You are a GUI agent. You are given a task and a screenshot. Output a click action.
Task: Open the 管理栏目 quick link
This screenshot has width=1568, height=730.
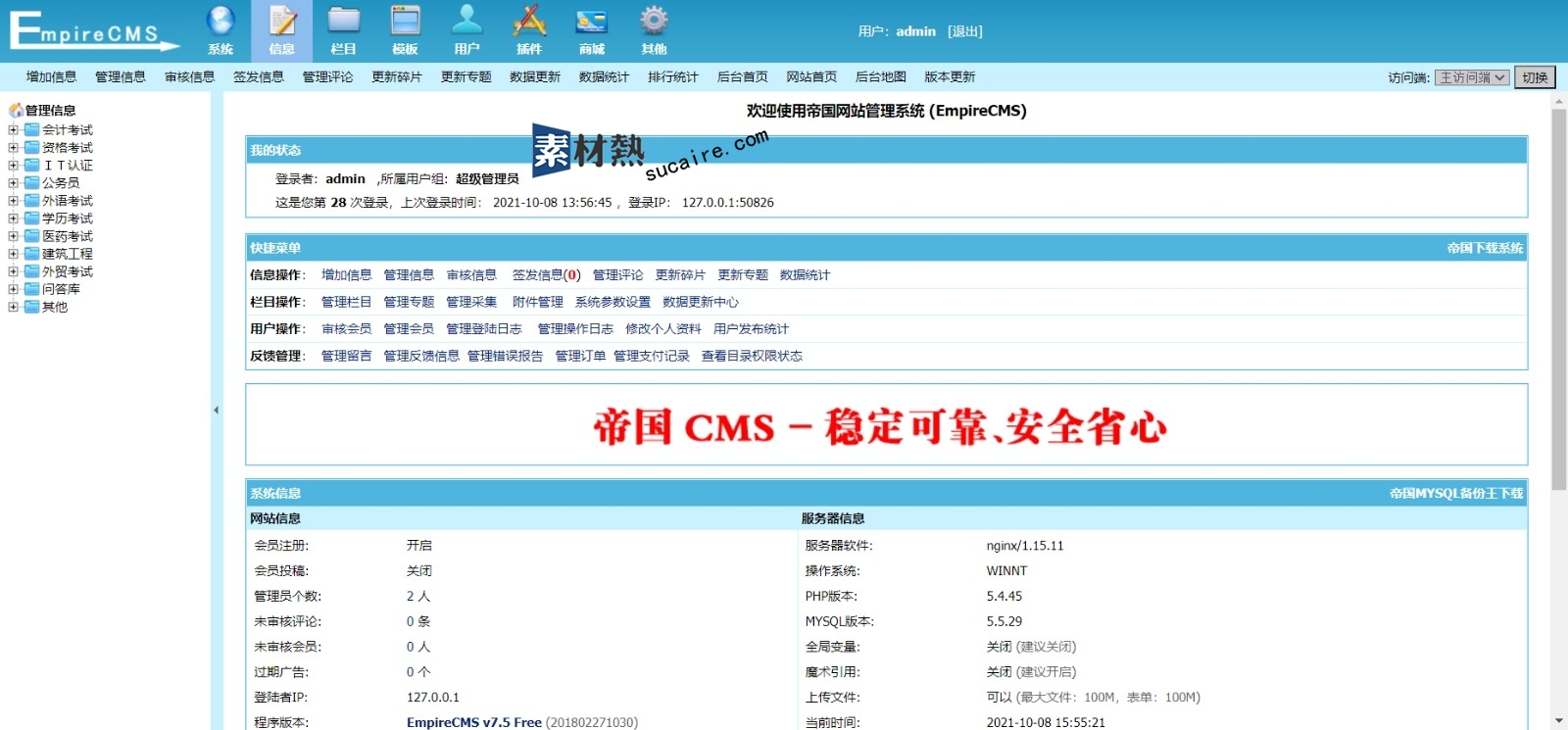tap(347, 302)
